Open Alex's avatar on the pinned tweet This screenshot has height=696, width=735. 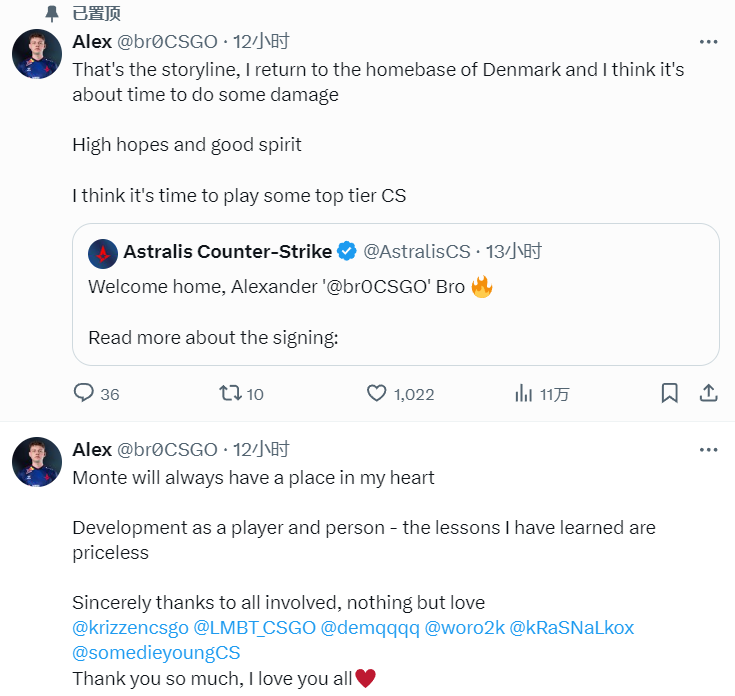pos(37,54)
